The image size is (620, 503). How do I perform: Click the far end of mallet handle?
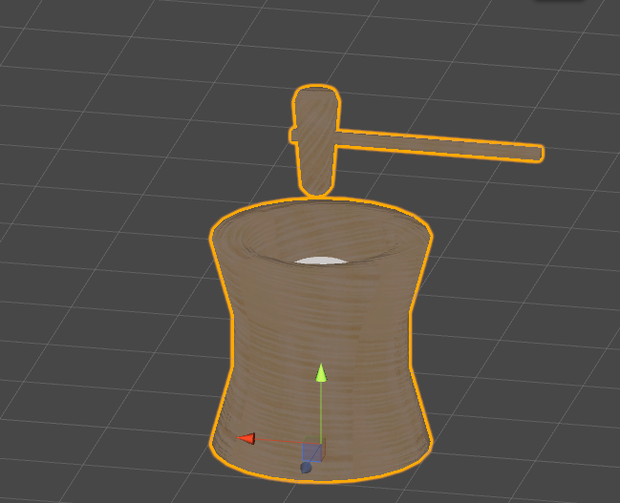click(539, 153)
